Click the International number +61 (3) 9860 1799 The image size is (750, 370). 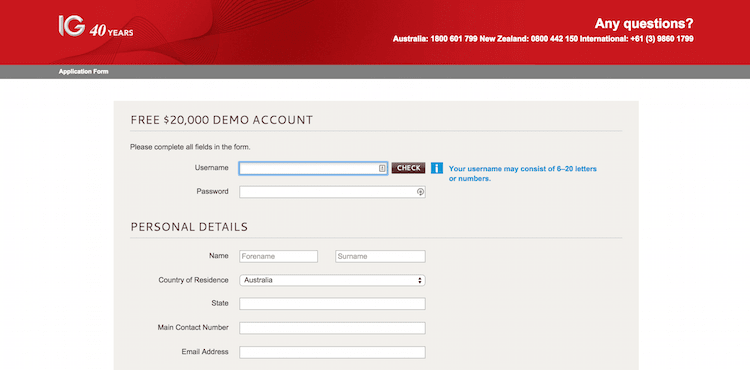pyautogui.click(x=661, y=39)
